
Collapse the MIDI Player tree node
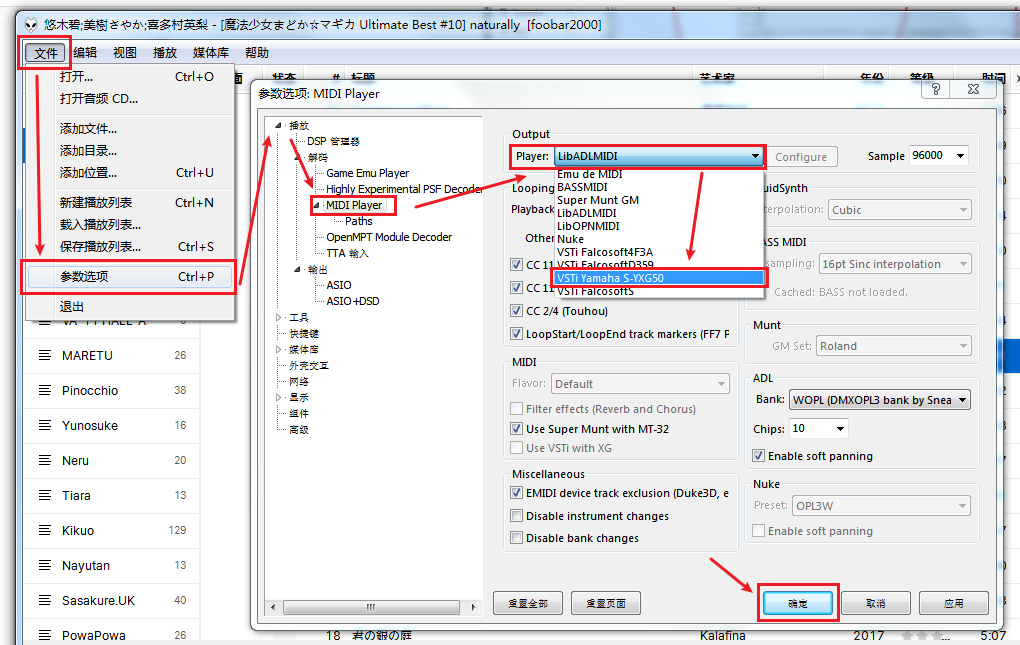coord(317,205)
